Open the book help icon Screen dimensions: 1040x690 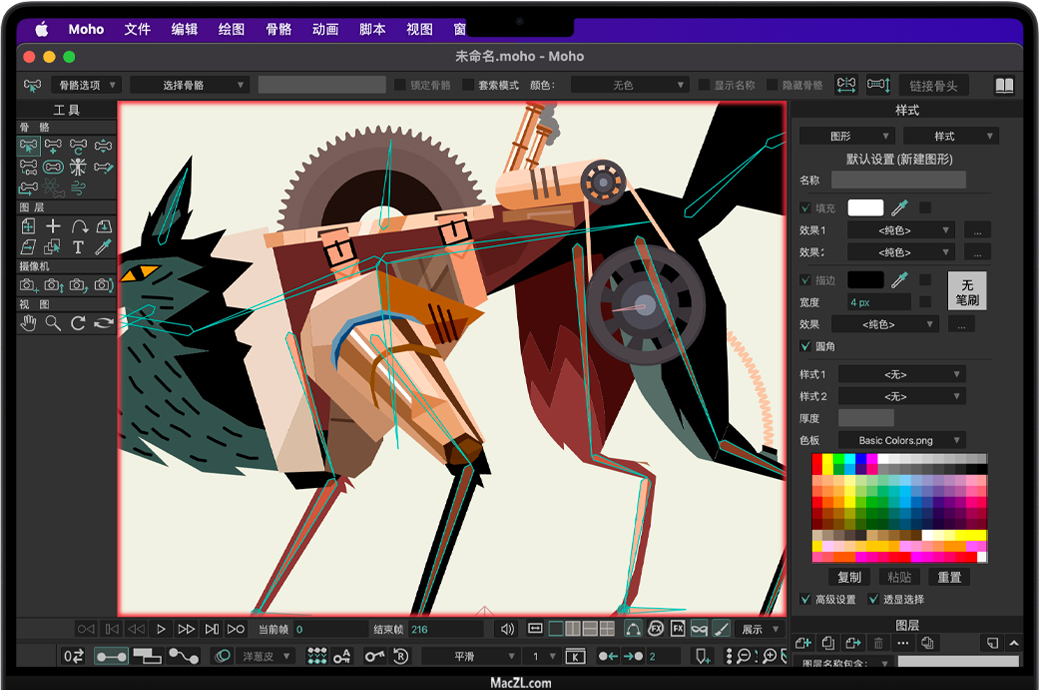(1004, 86)
